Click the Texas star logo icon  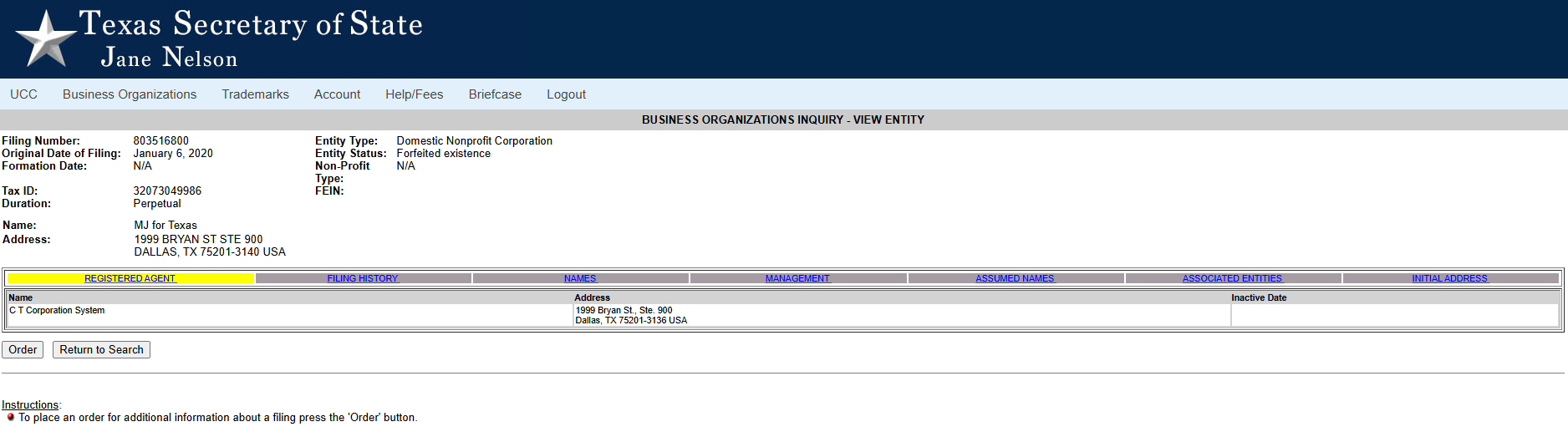(45, 39)
